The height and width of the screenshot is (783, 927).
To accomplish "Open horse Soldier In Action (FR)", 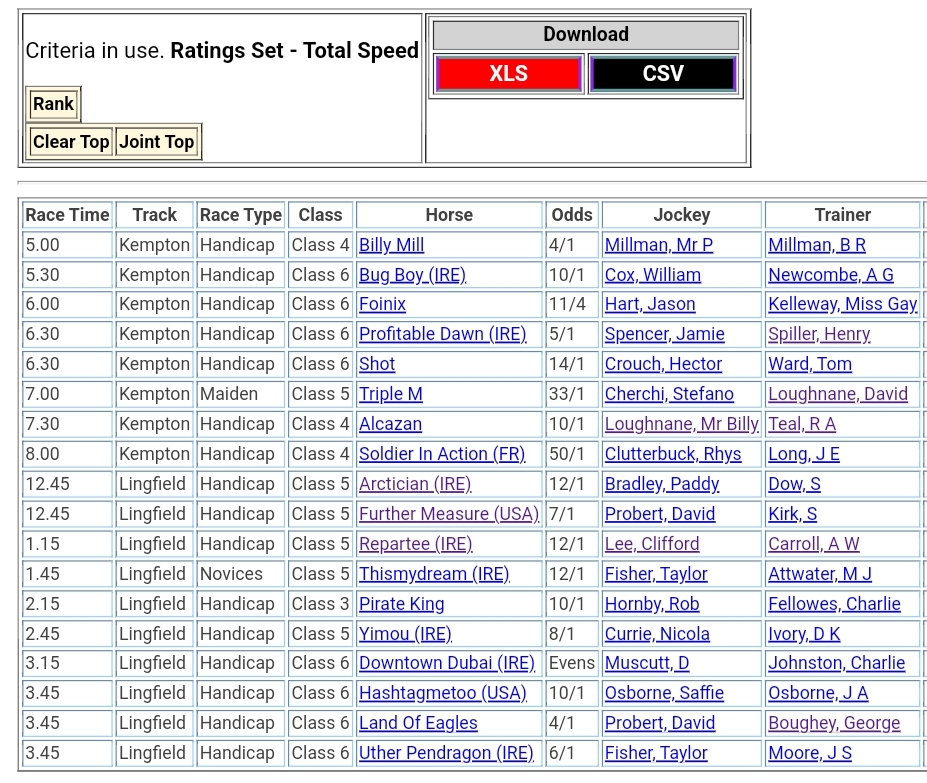I will point(441,454).
